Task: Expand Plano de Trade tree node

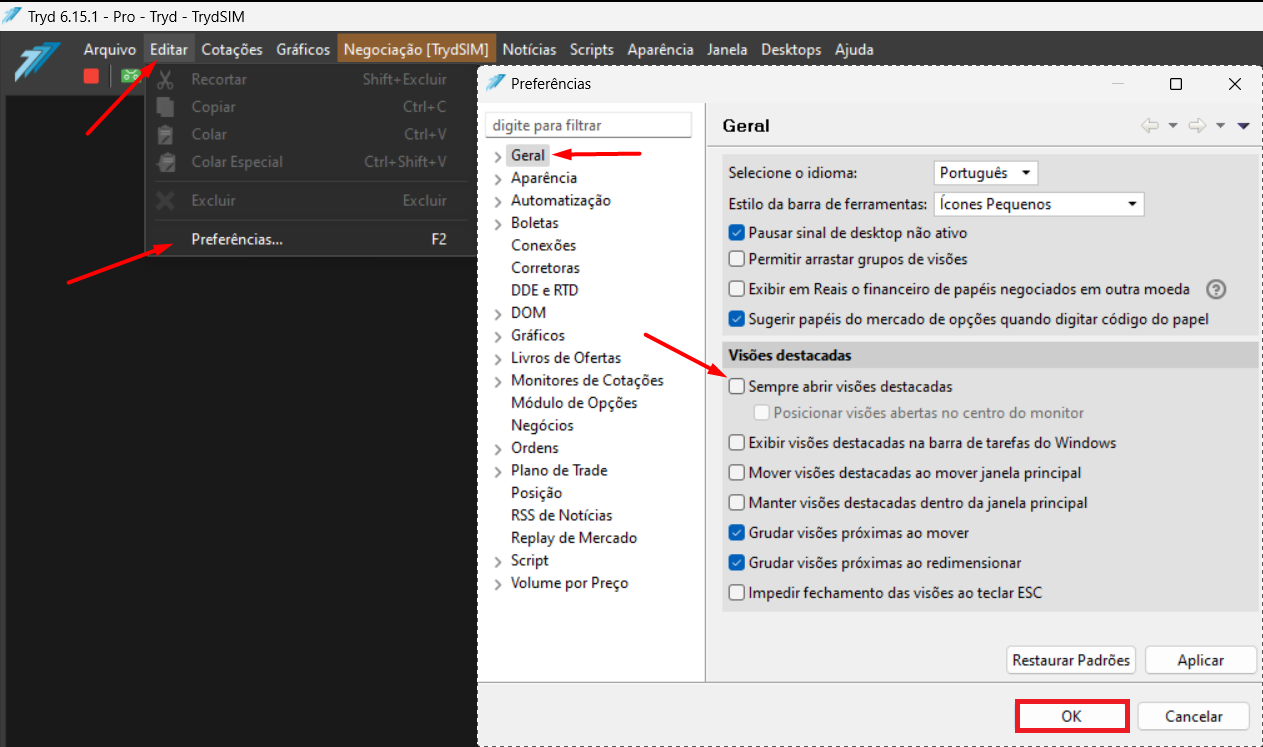Action: click(498, 471)
